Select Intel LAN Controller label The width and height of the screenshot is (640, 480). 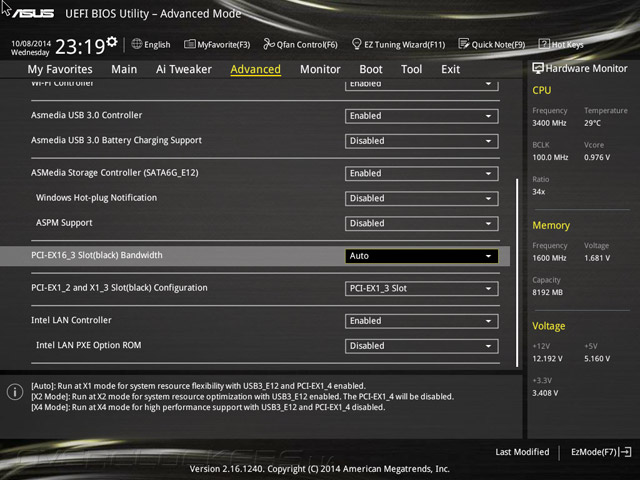[x=71, y=320]
